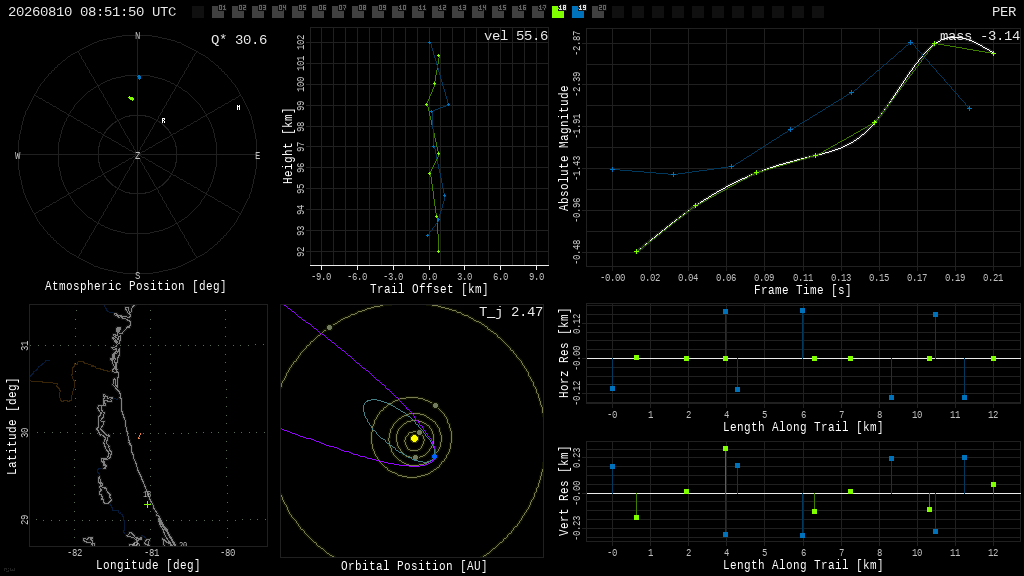The height and width of the screenshot is (576, 1024).
Task: Click the mass -3.14 readout
Action: (980, 36)
